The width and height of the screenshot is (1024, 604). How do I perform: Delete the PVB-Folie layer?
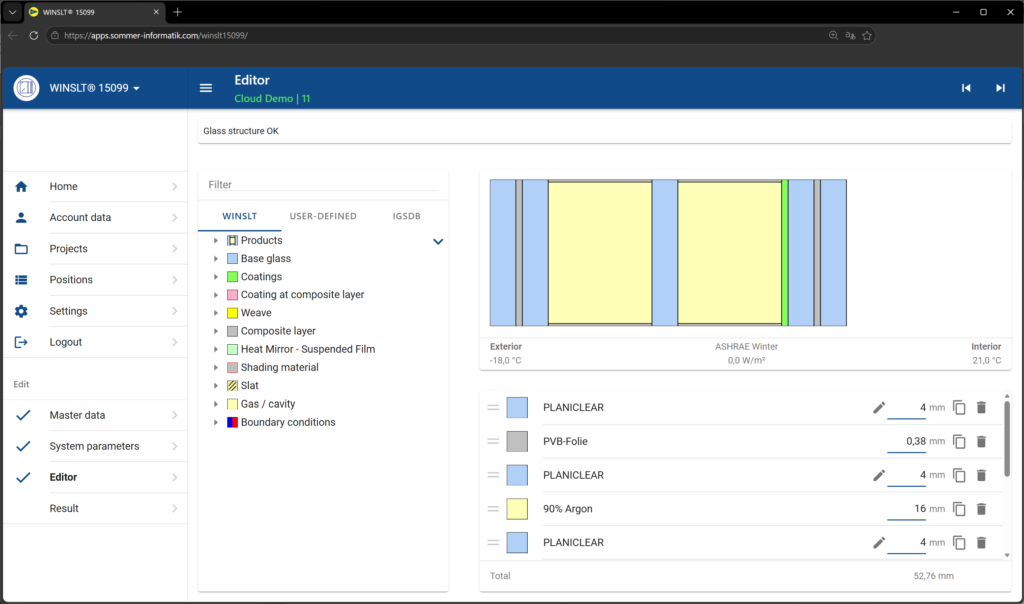(x=981, y=441)
